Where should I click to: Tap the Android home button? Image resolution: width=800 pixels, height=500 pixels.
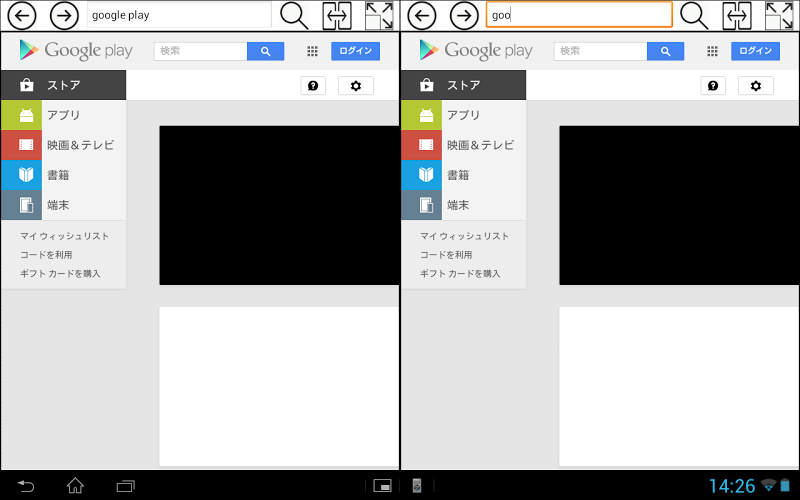76,486
